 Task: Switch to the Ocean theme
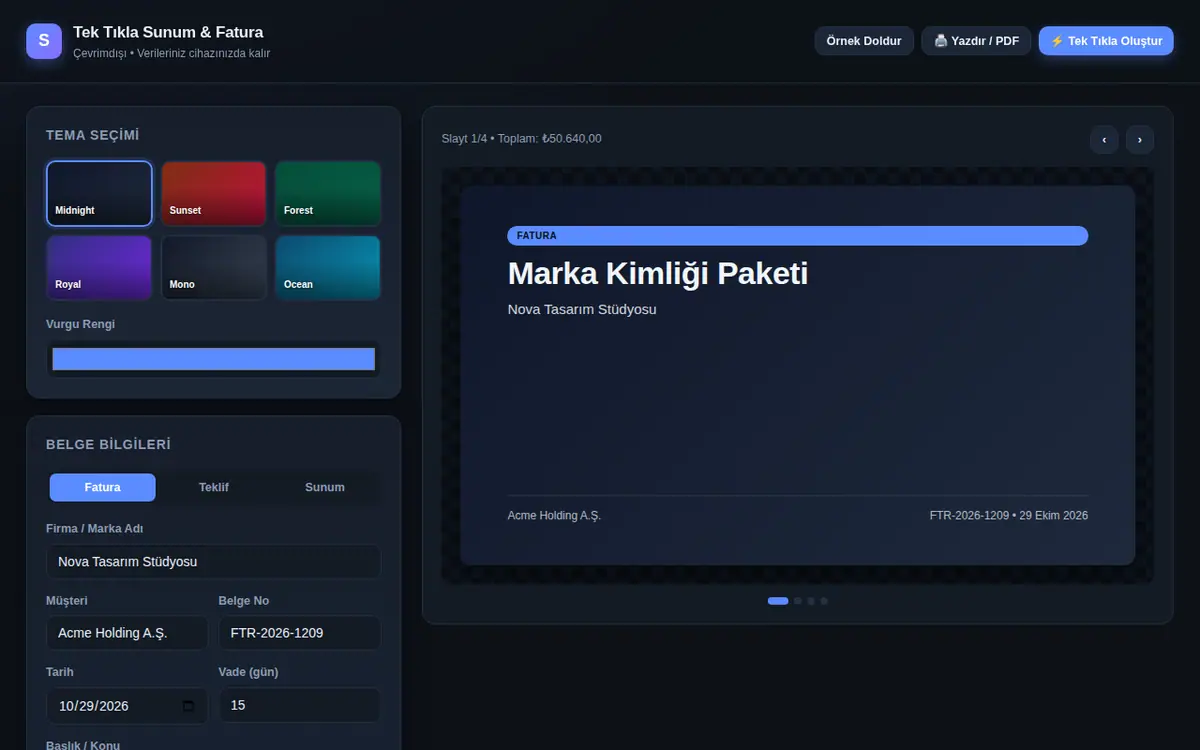click(x=328, y=268)
